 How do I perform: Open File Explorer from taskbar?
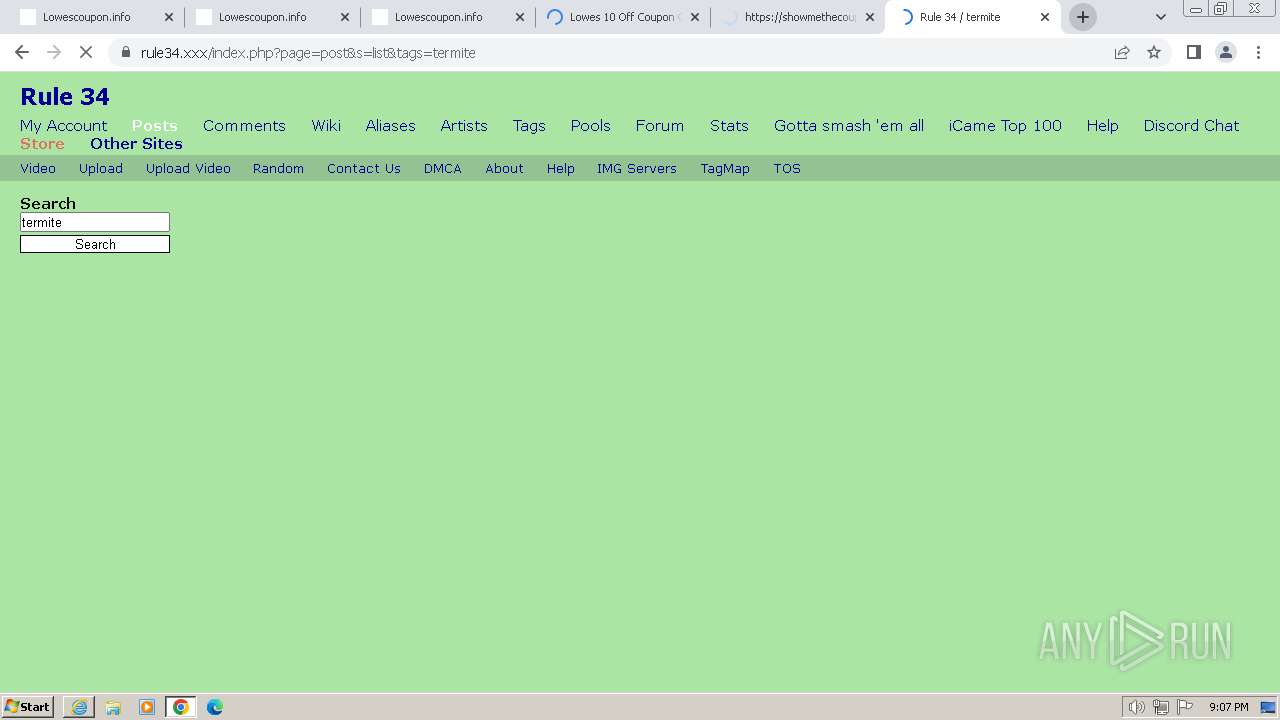tap(113, 707)
